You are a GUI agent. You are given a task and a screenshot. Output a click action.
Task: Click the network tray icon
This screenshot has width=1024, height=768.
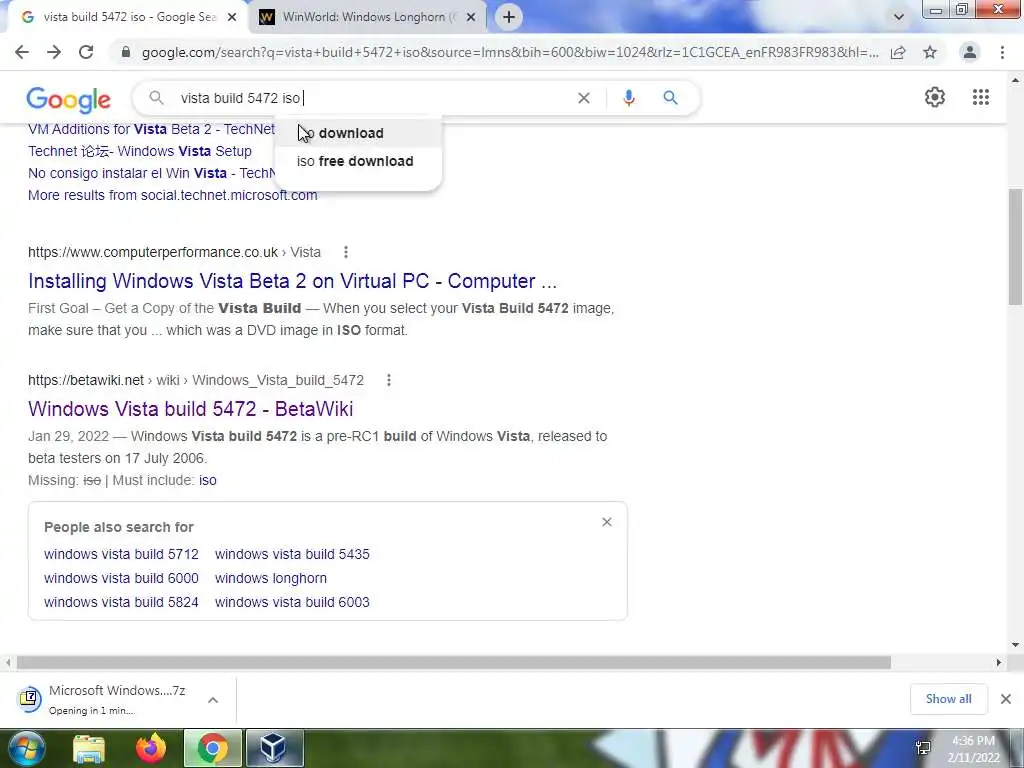(x=923, y=748)
